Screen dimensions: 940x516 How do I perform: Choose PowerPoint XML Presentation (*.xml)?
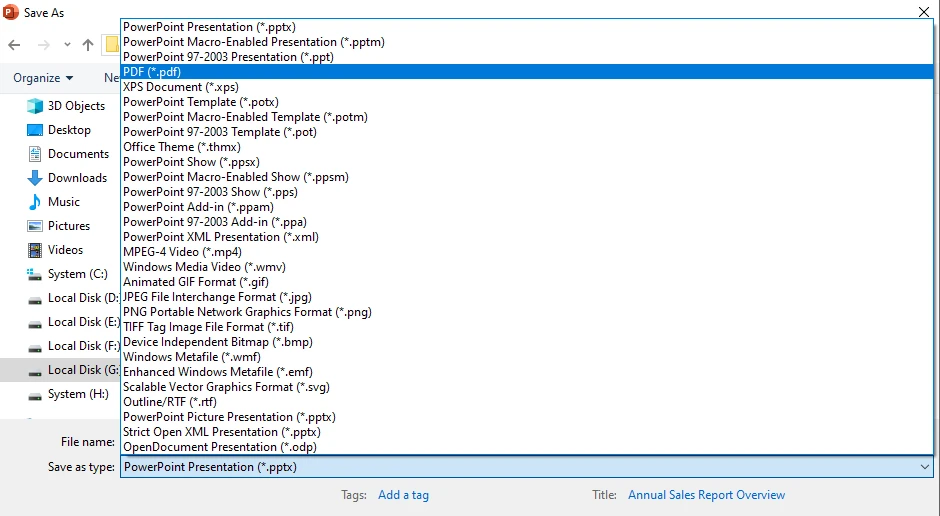click(527, 237)
